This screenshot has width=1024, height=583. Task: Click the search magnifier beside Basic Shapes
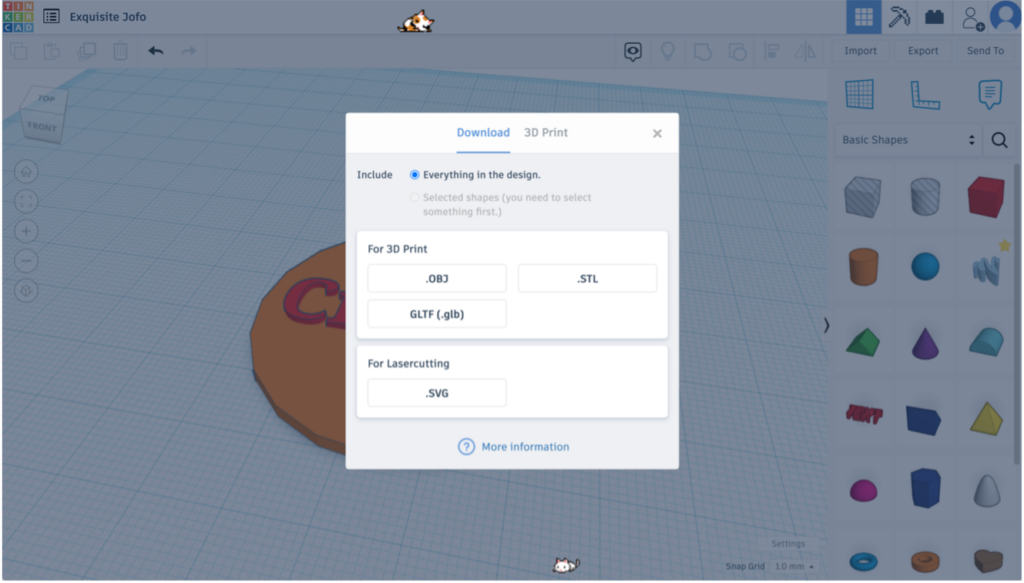[x=999, y=140]
